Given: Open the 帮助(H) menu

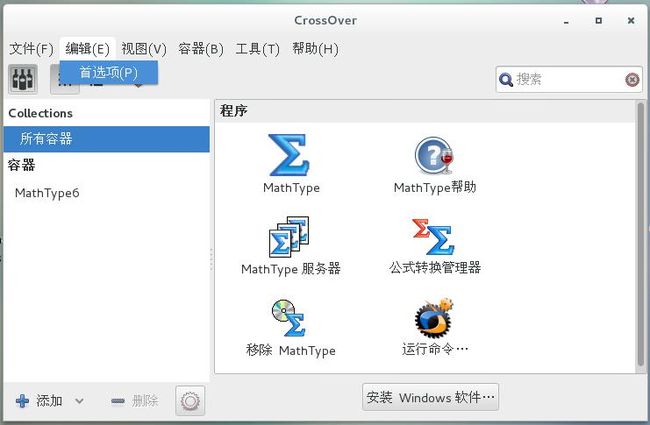Looking at the screenshot, I should coord(315,49).
